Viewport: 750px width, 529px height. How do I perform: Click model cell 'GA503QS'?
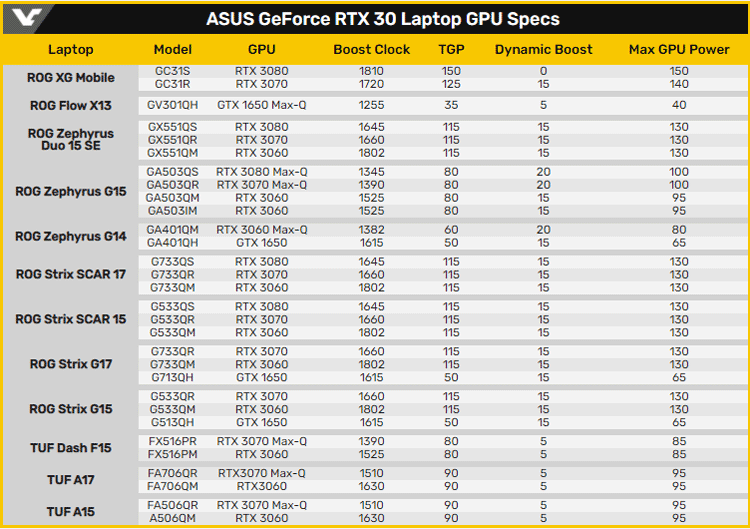tap(173, 172)
